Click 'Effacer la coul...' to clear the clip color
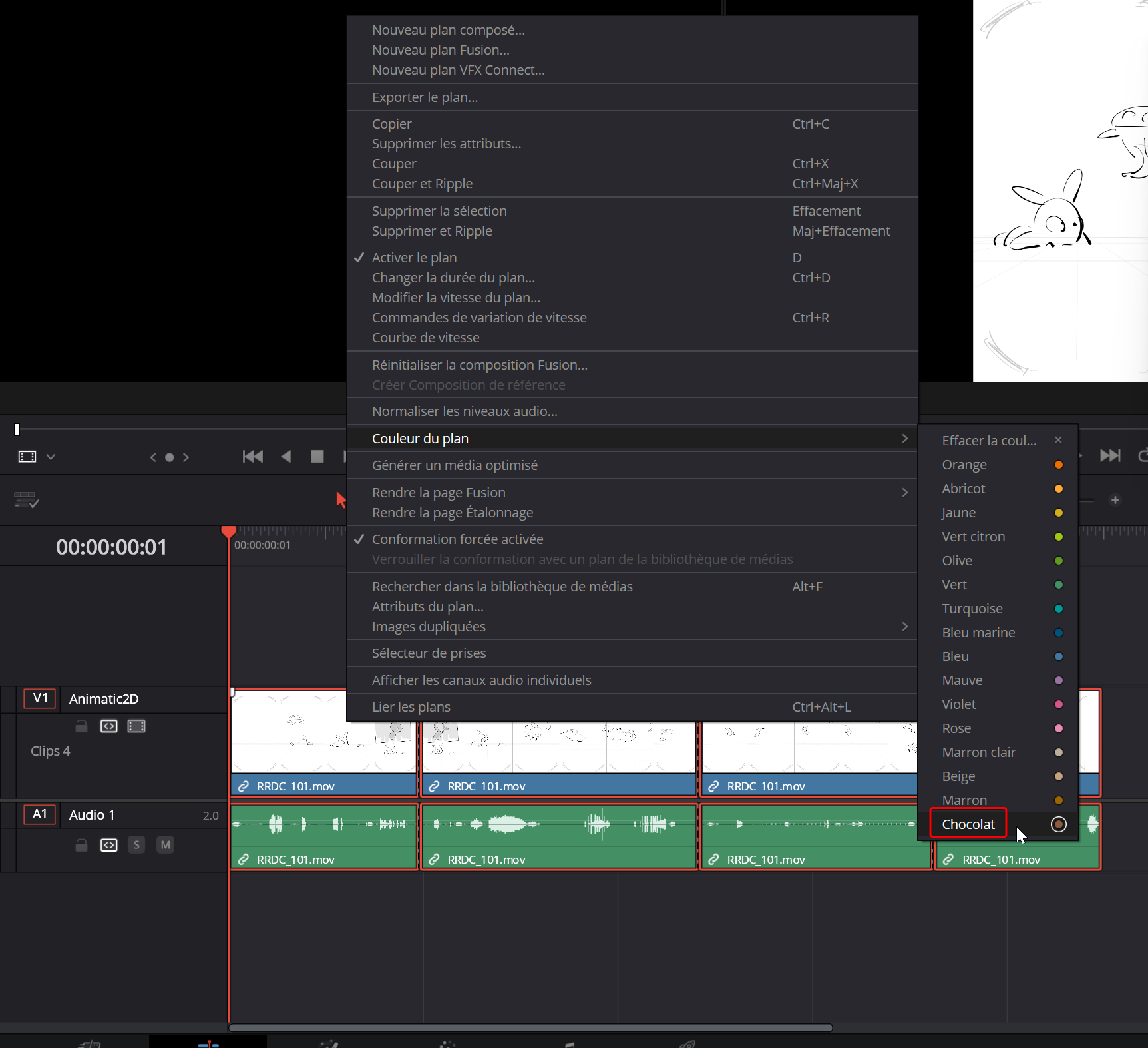 coord(989,441)
